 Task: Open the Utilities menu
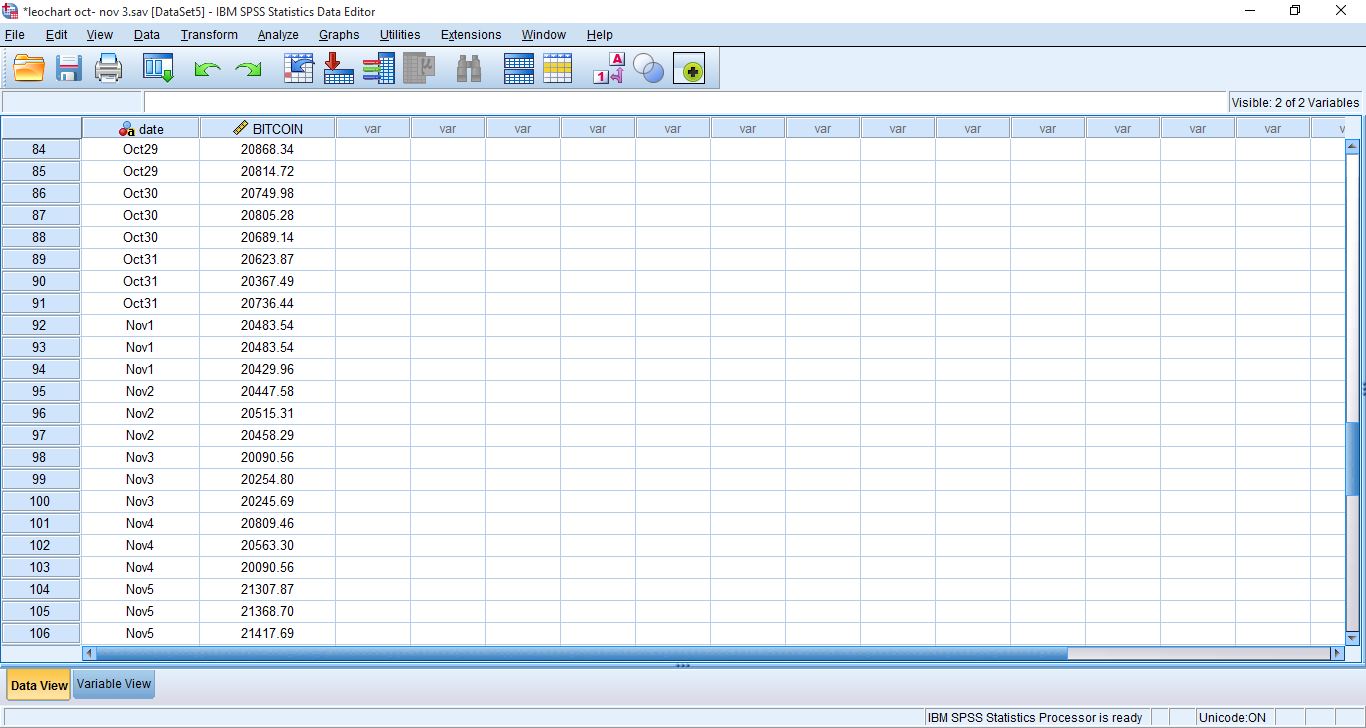click(400, 34)
